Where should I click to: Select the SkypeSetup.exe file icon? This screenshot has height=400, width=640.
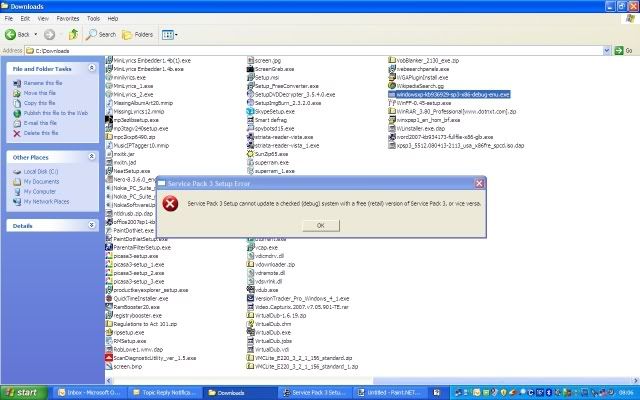point(251,111)
